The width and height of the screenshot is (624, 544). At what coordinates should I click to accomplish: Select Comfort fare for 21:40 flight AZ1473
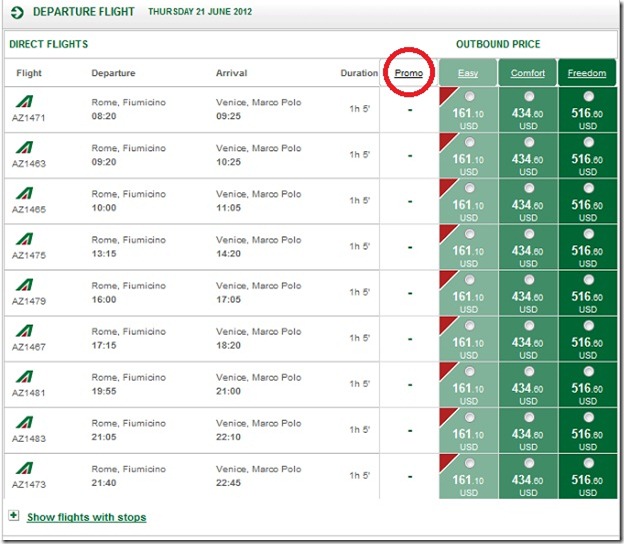(529, 463)
